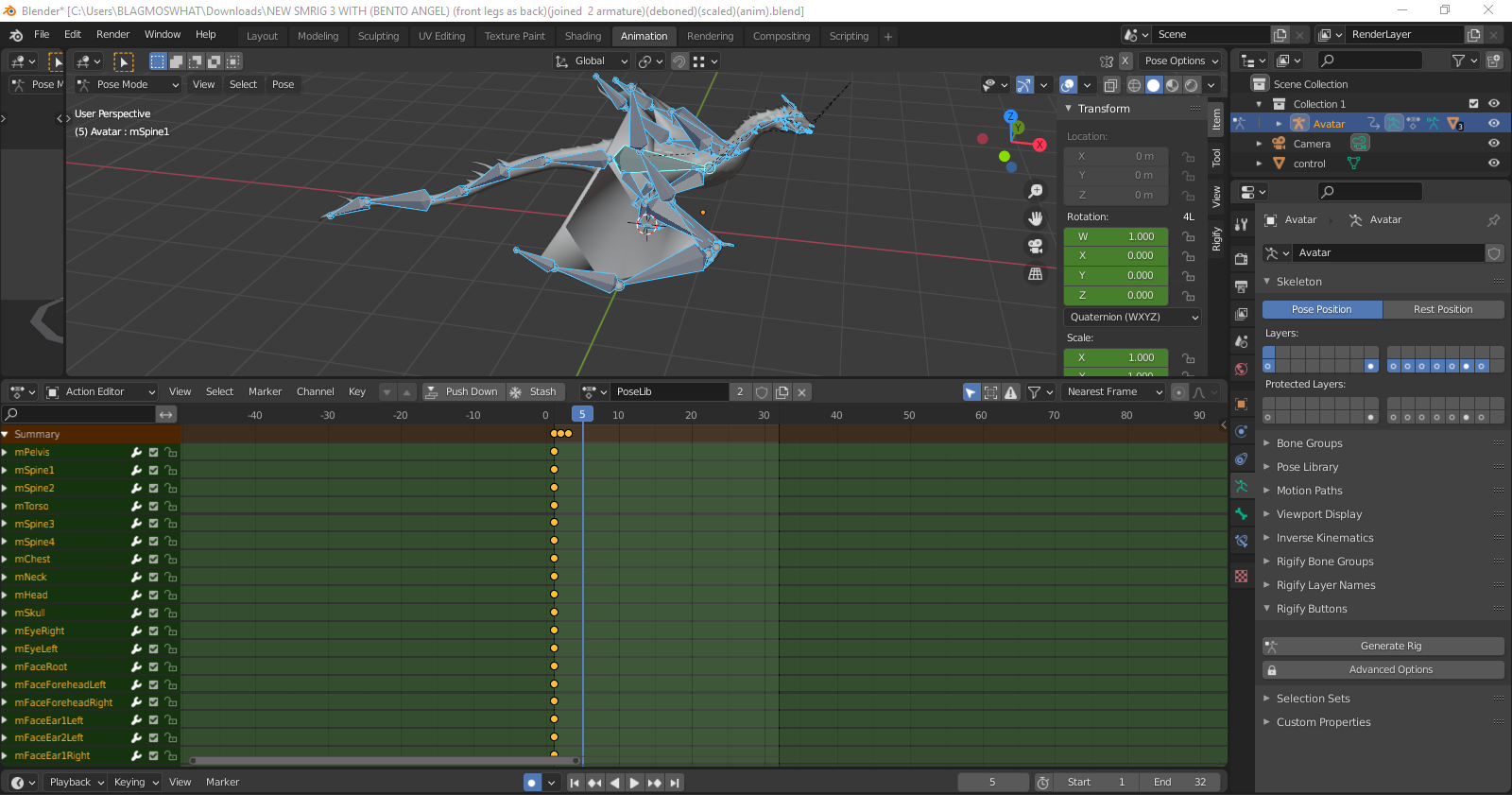
Task: Toggle camera view icon in viewport
Action: coord(1036,246)
